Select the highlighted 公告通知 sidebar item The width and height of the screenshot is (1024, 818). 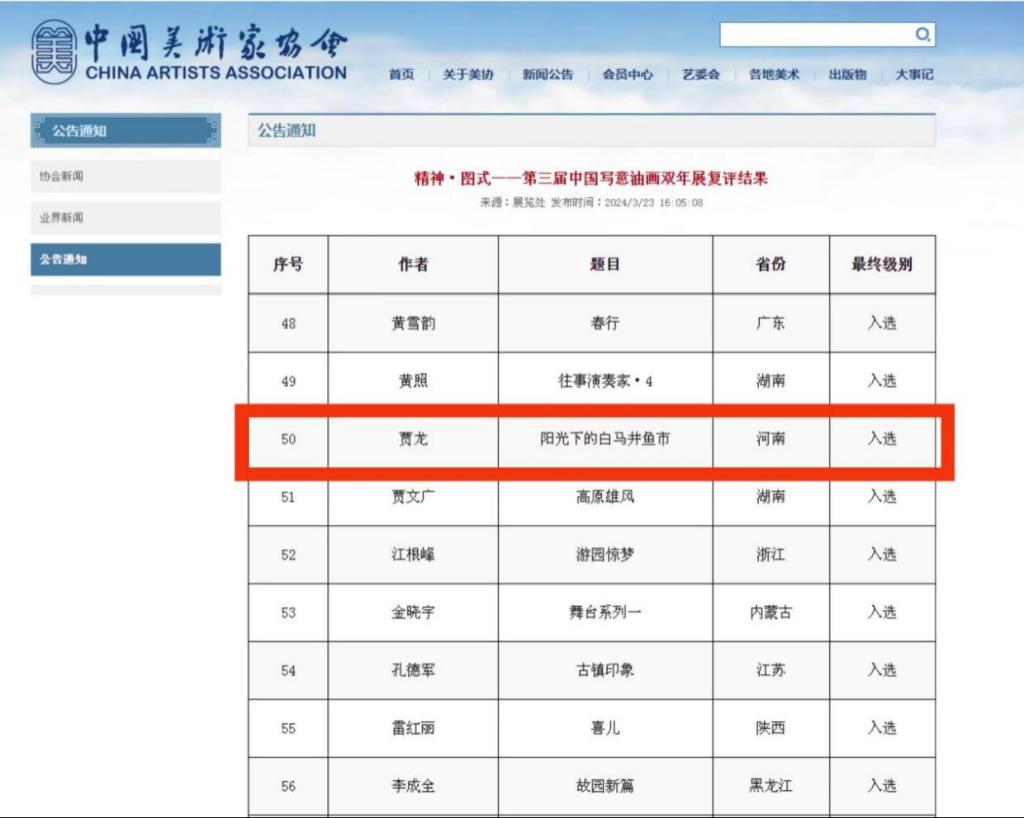click(125, 259)
